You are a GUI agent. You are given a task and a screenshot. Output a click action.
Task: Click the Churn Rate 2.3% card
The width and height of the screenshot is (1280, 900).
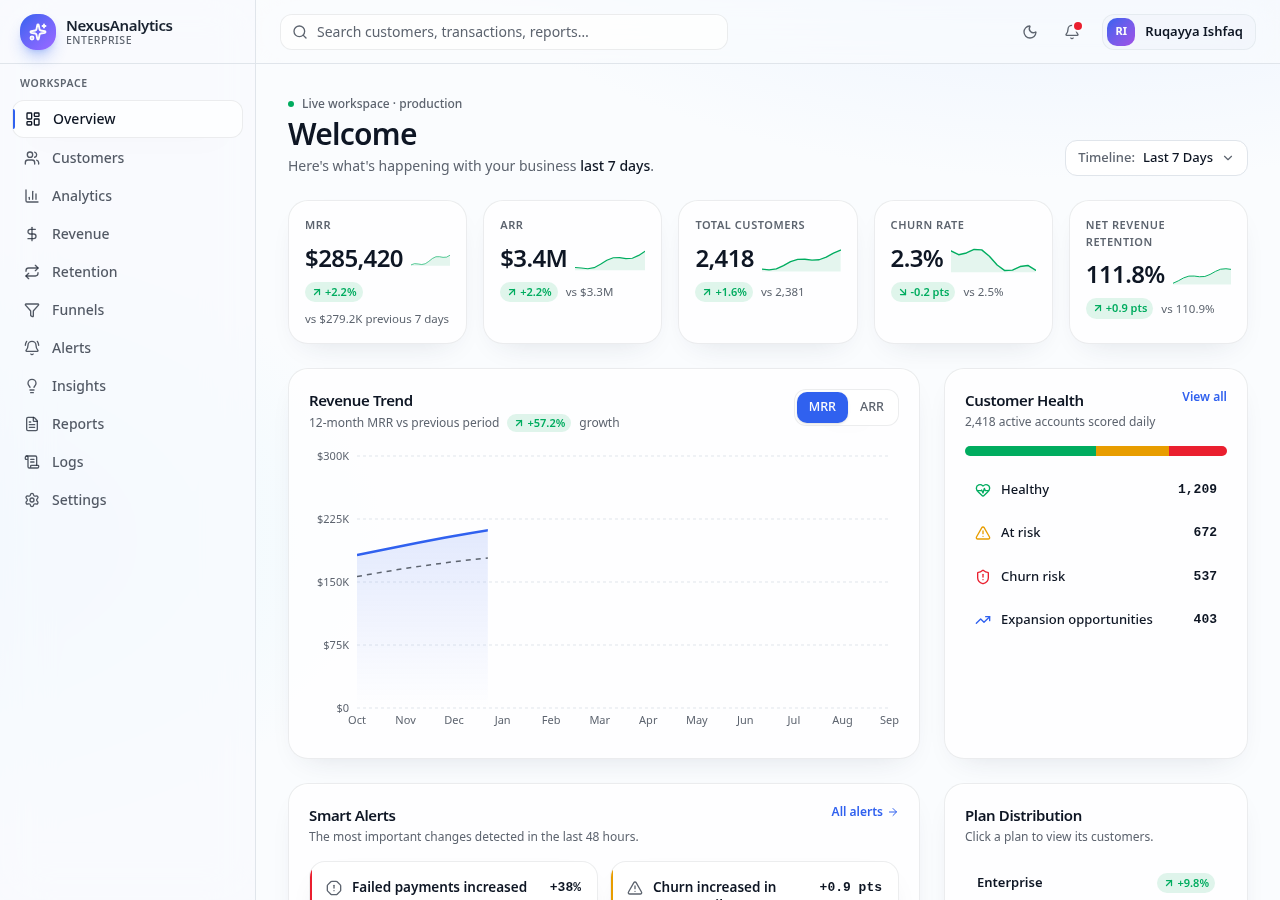(963, 272)
